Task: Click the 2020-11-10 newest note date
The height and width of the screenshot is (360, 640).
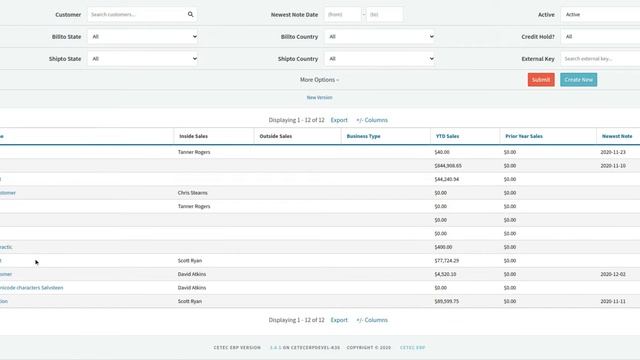Action: coord(613,166)
